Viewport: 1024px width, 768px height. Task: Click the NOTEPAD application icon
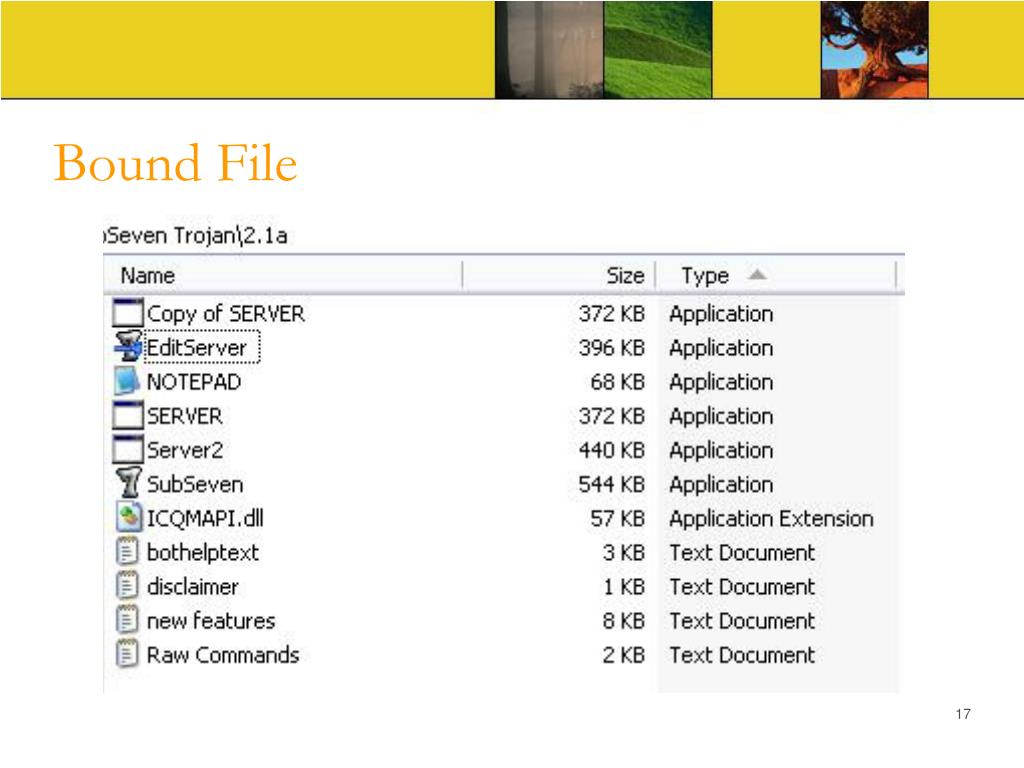127,381
